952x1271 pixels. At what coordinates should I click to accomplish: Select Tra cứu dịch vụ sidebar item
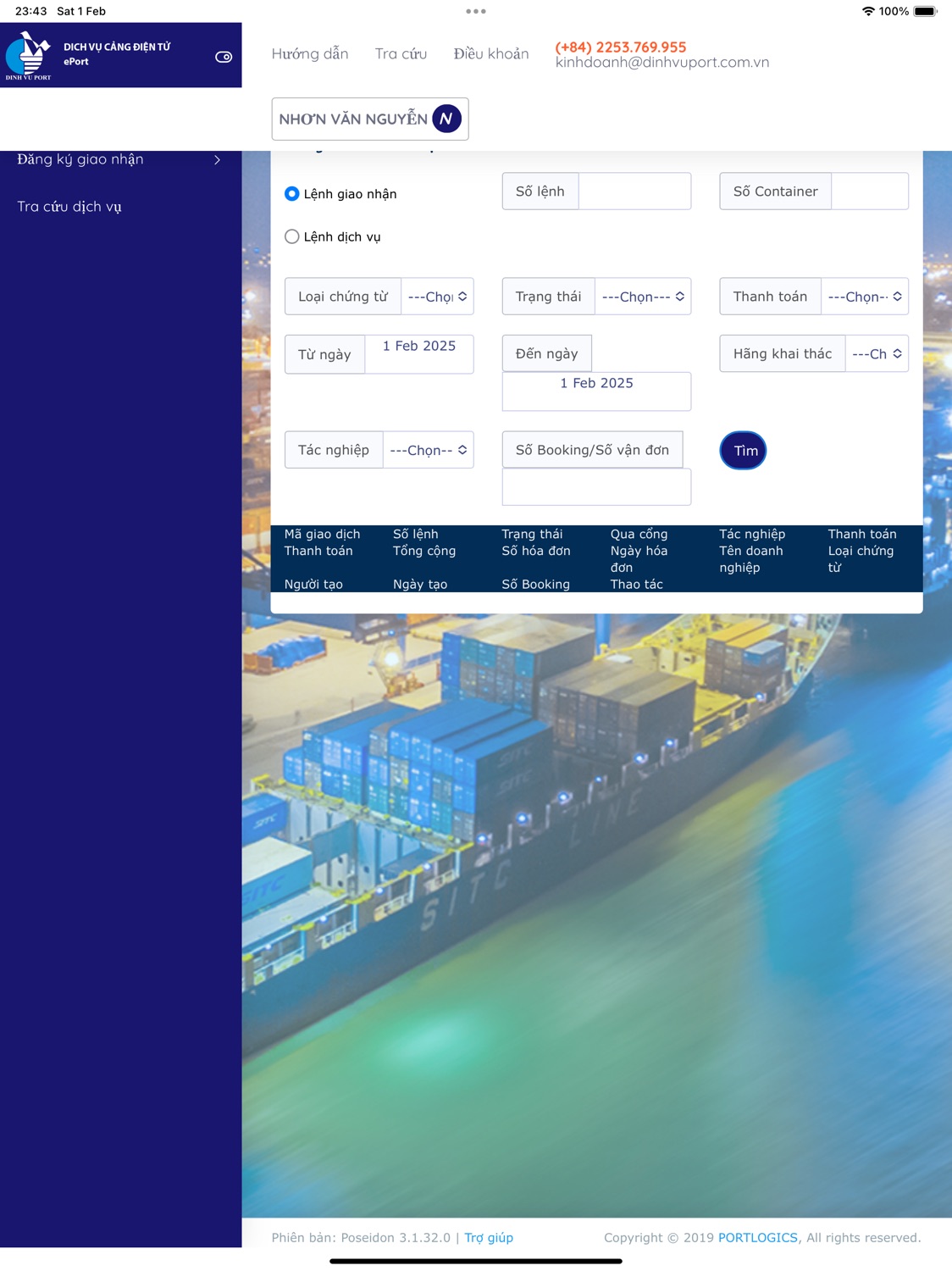pyautogui.click(x=69, y=207)
